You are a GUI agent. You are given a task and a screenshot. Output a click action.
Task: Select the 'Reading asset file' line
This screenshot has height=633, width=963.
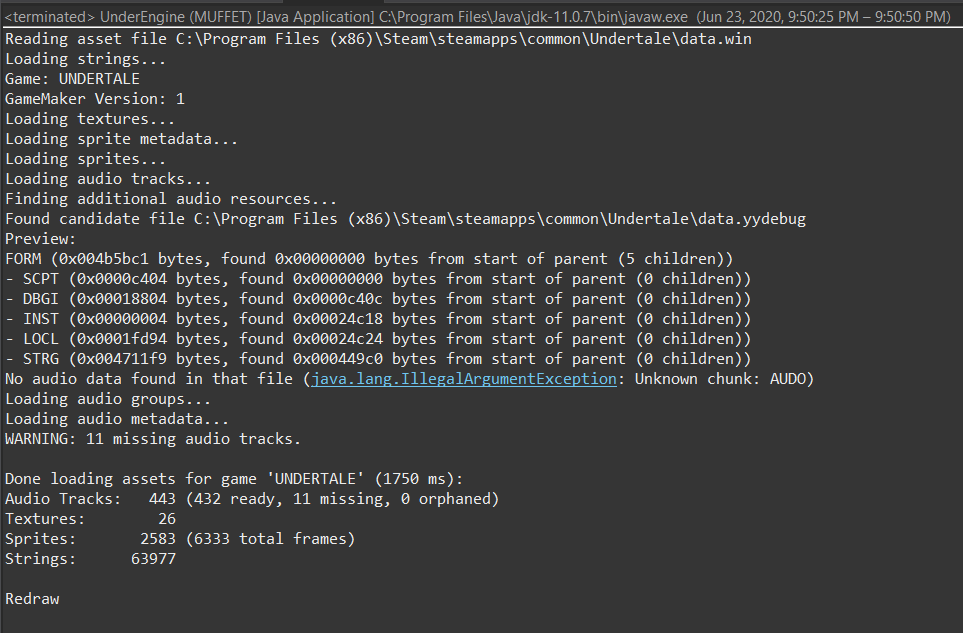click(x=378, y=39)
